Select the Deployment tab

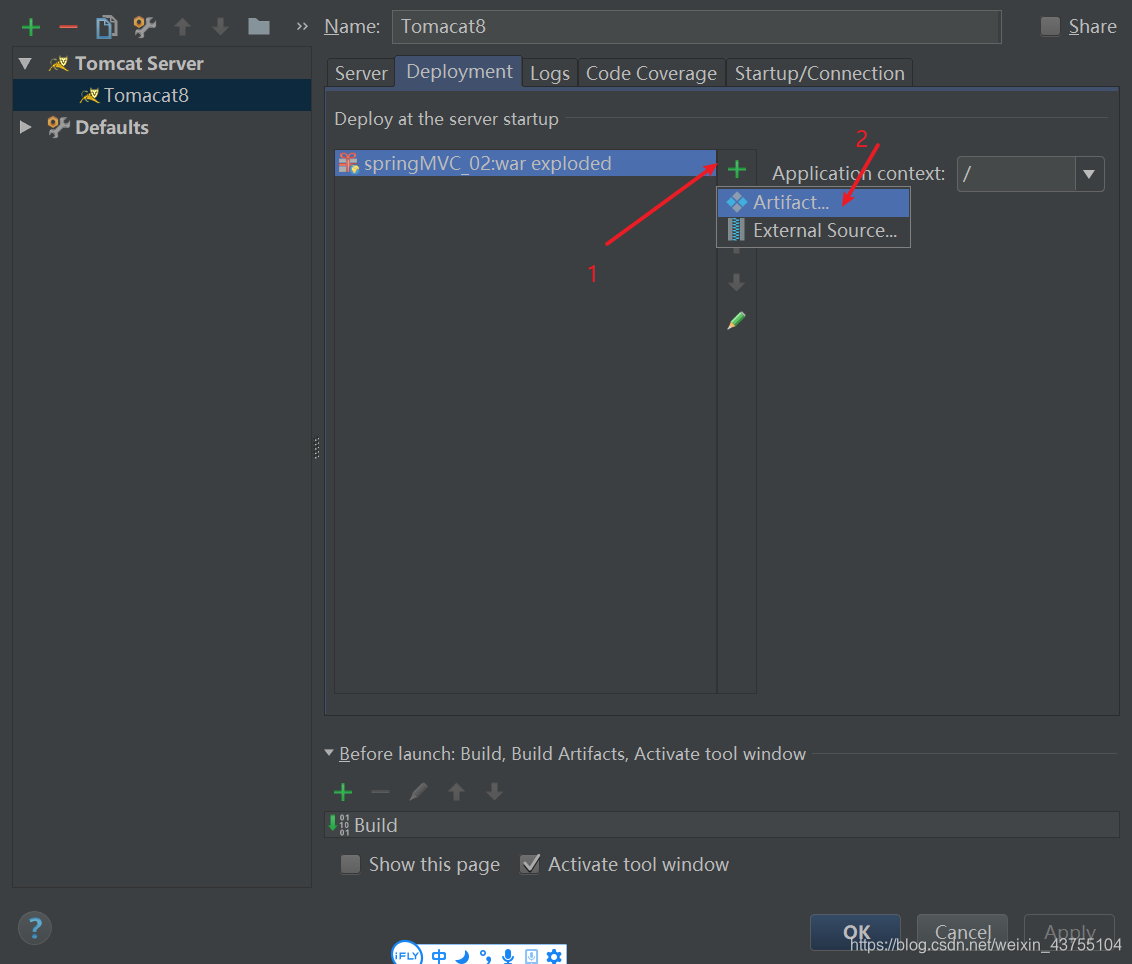click(459, 71)
